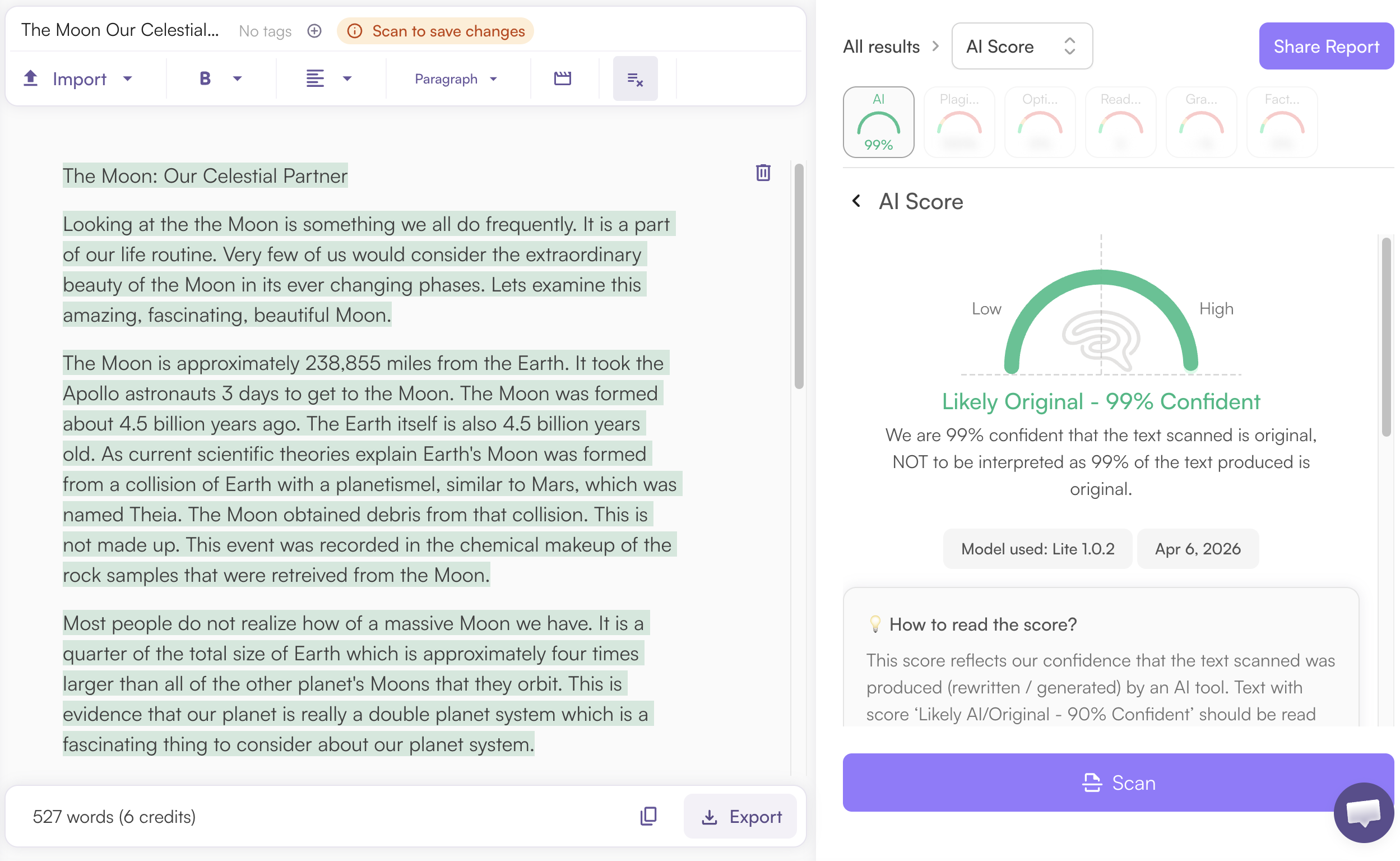Click the Bold B button
This screenshot has width=1400, height=861.
tap(205, 78)
